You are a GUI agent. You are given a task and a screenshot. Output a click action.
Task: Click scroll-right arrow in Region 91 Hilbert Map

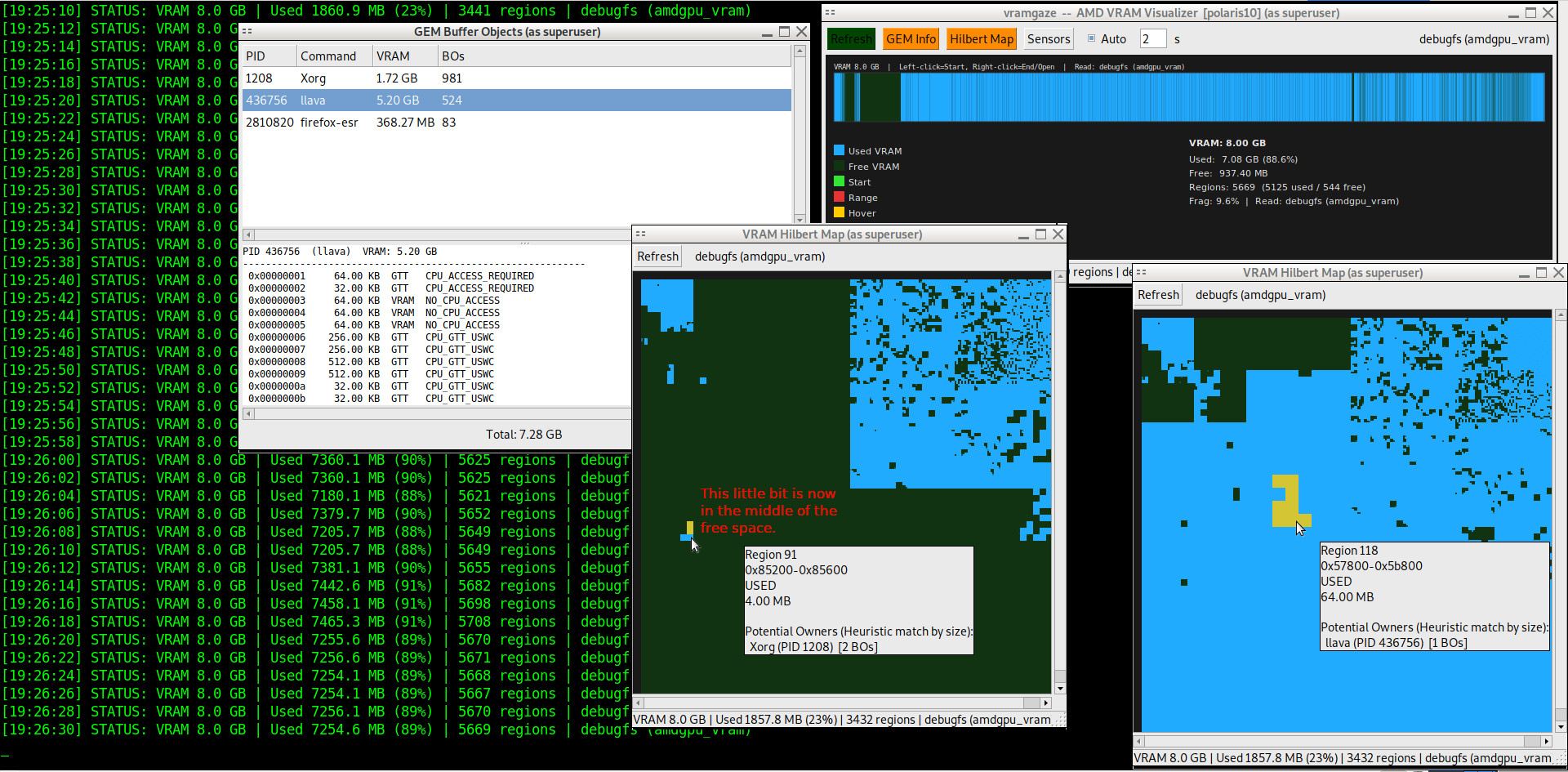coord(1045,703)
